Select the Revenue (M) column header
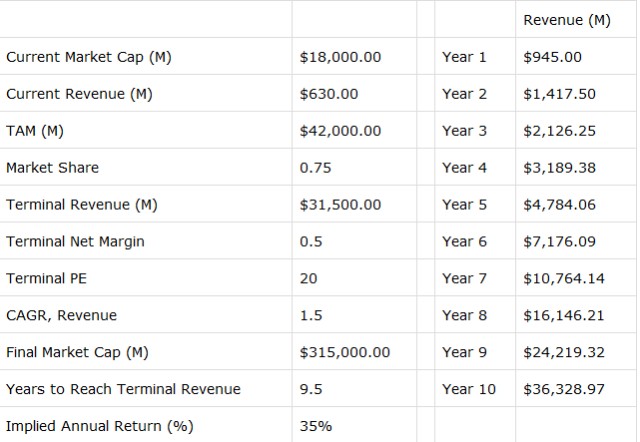This screenshot has width=640, height=442. coord(566,21)
